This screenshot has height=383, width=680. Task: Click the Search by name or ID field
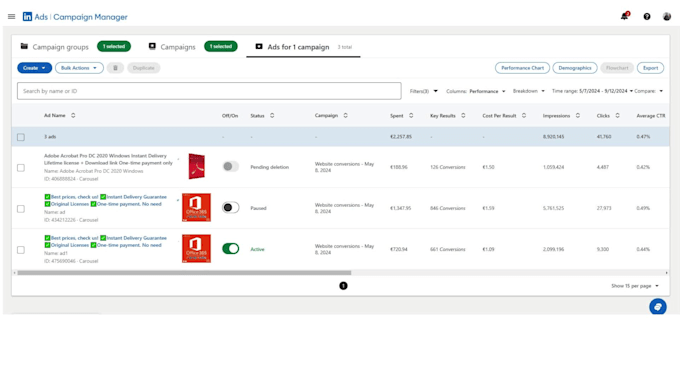pos(209,91)
